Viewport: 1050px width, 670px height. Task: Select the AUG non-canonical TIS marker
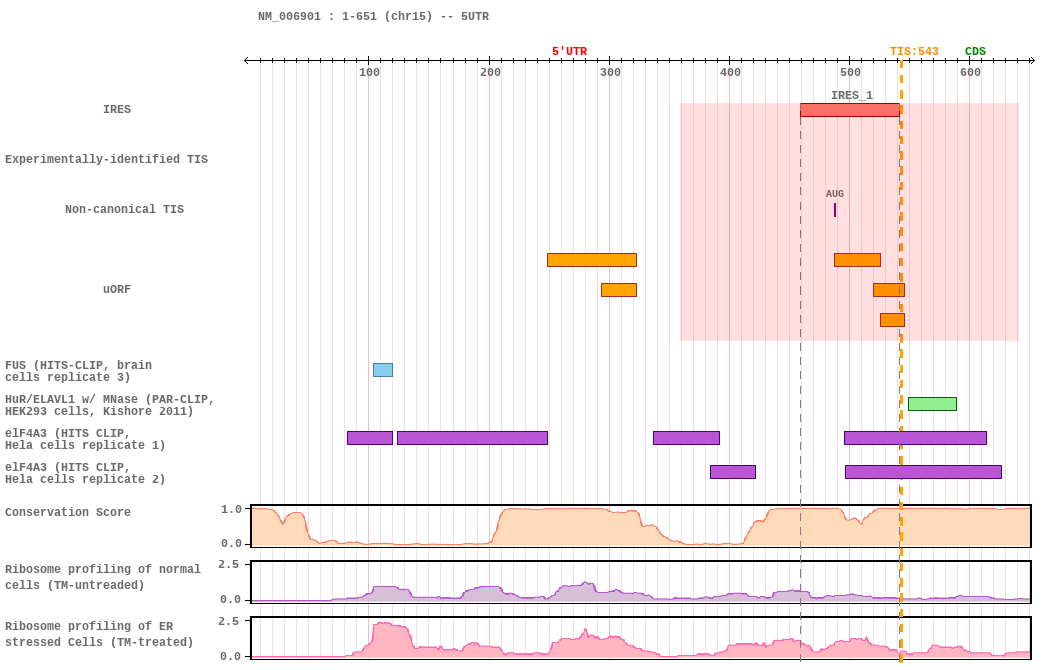pyautogui.click(x=835, y=209)
